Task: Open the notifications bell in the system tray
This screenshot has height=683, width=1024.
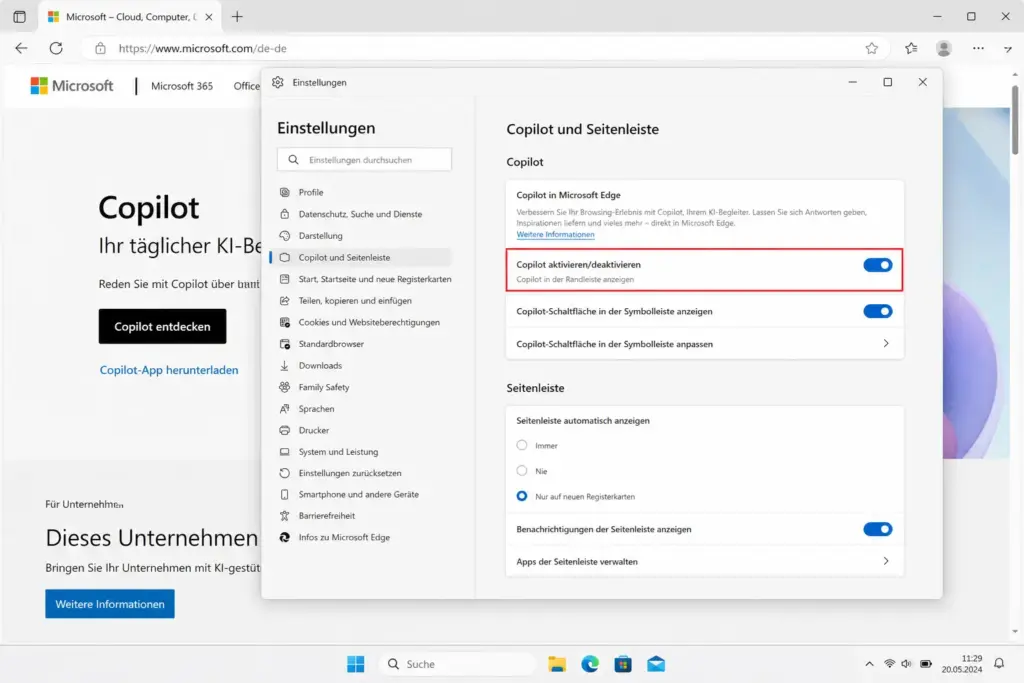Action: tap(999, 663)
